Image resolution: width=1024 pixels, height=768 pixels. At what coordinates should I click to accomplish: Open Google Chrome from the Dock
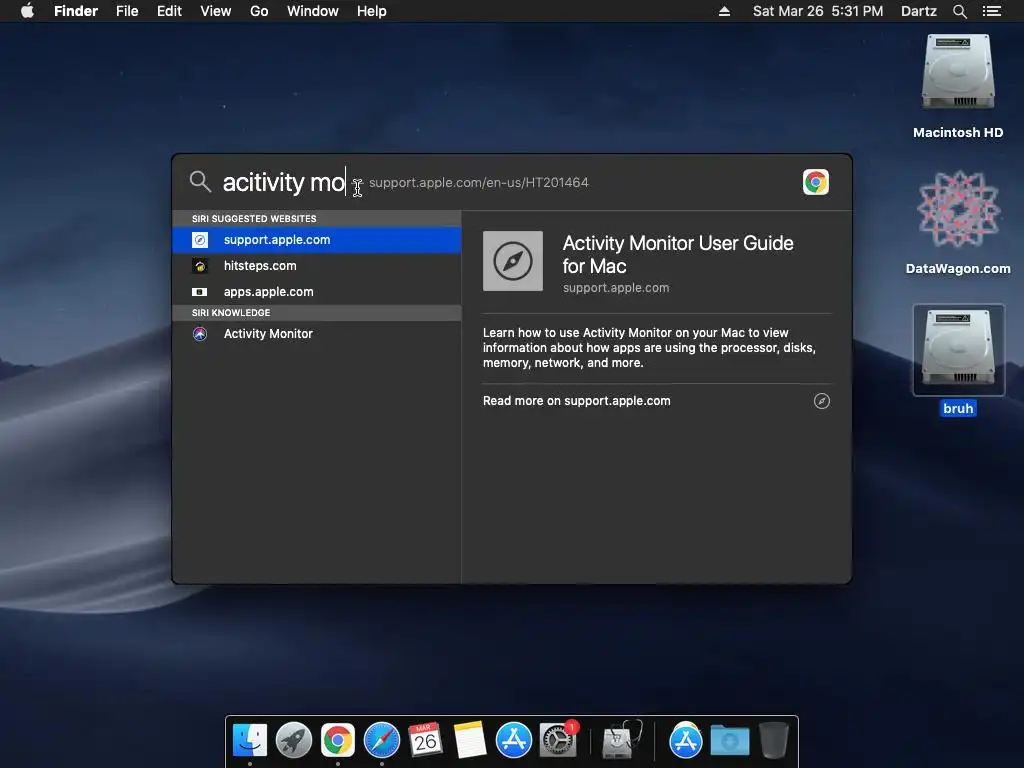338,740
